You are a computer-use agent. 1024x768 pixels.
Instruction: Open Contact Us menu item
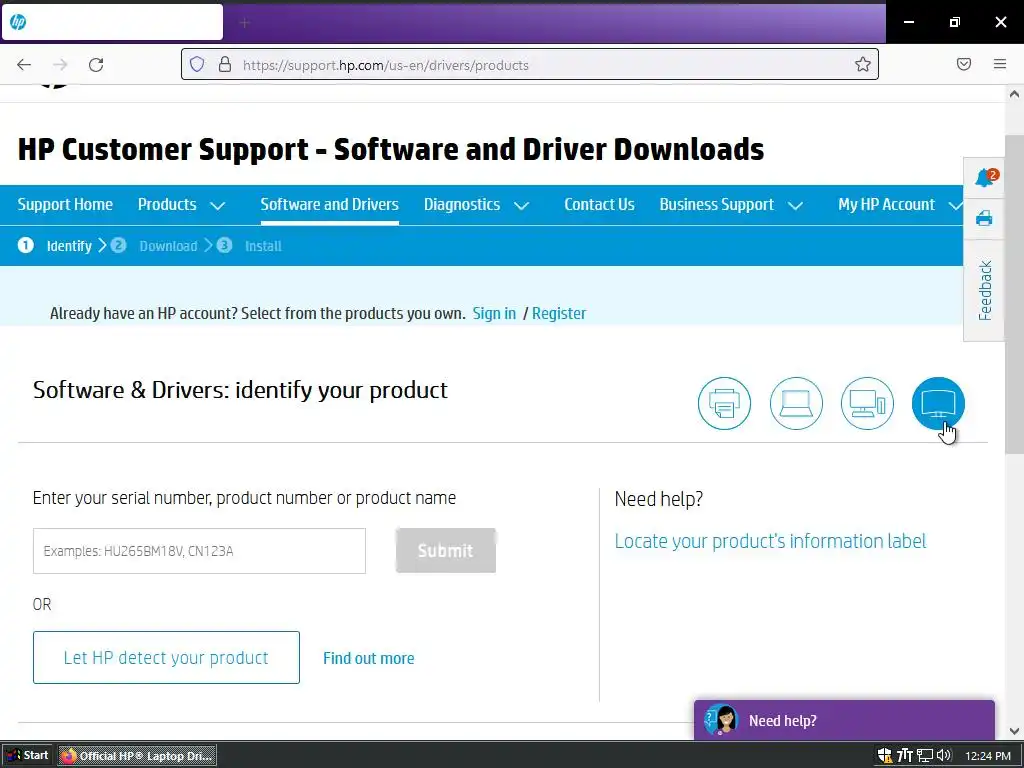point(600,204)
